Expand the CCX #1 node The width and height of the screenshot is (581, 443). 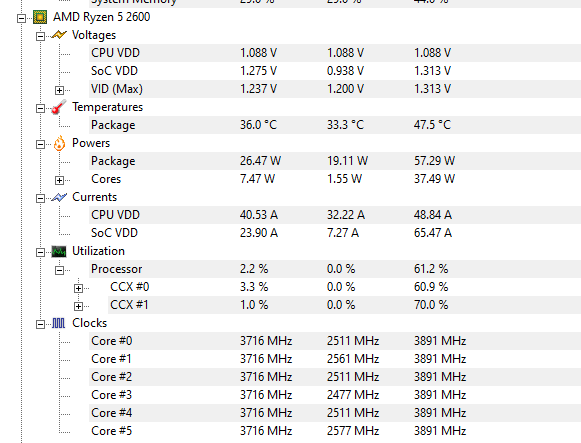pyautogui.click(x=78, y=306)
